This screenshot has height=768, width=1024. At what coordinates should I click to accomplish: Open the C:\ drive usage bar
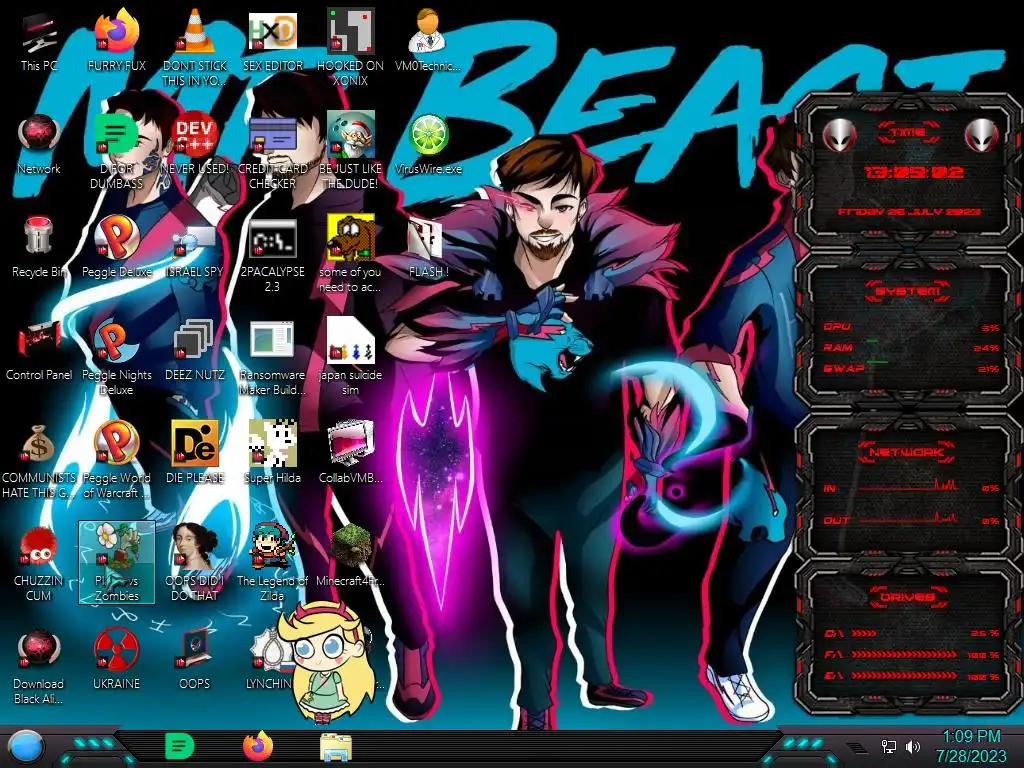tap(912, 633)
